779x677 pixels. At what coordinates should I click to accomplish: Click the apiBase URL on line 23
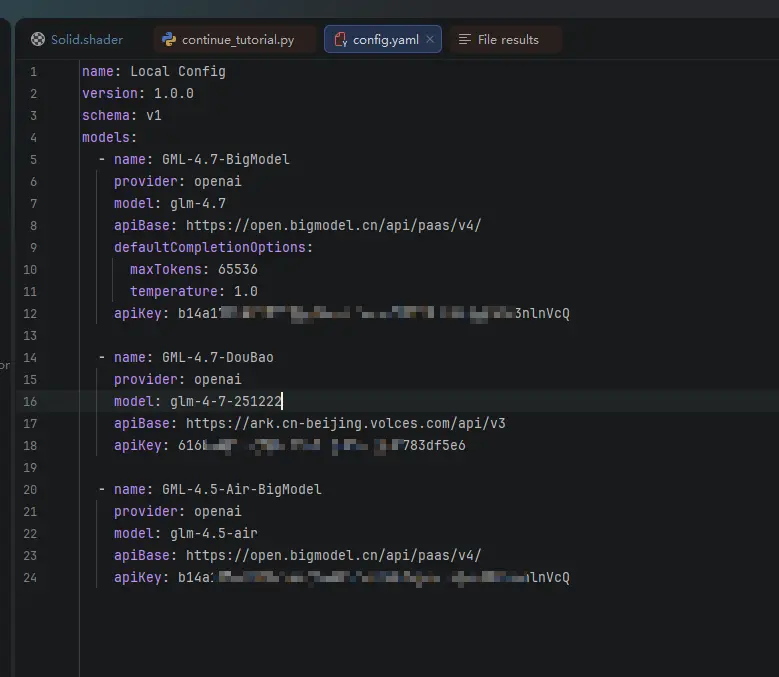333,555
